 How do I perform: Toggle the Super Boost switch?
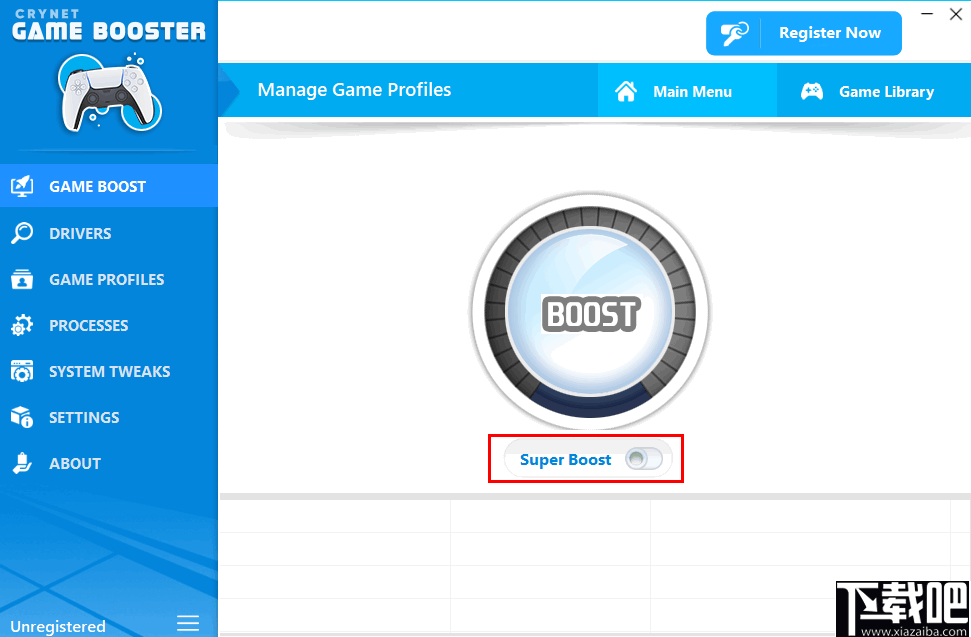[x=644, y=459]
